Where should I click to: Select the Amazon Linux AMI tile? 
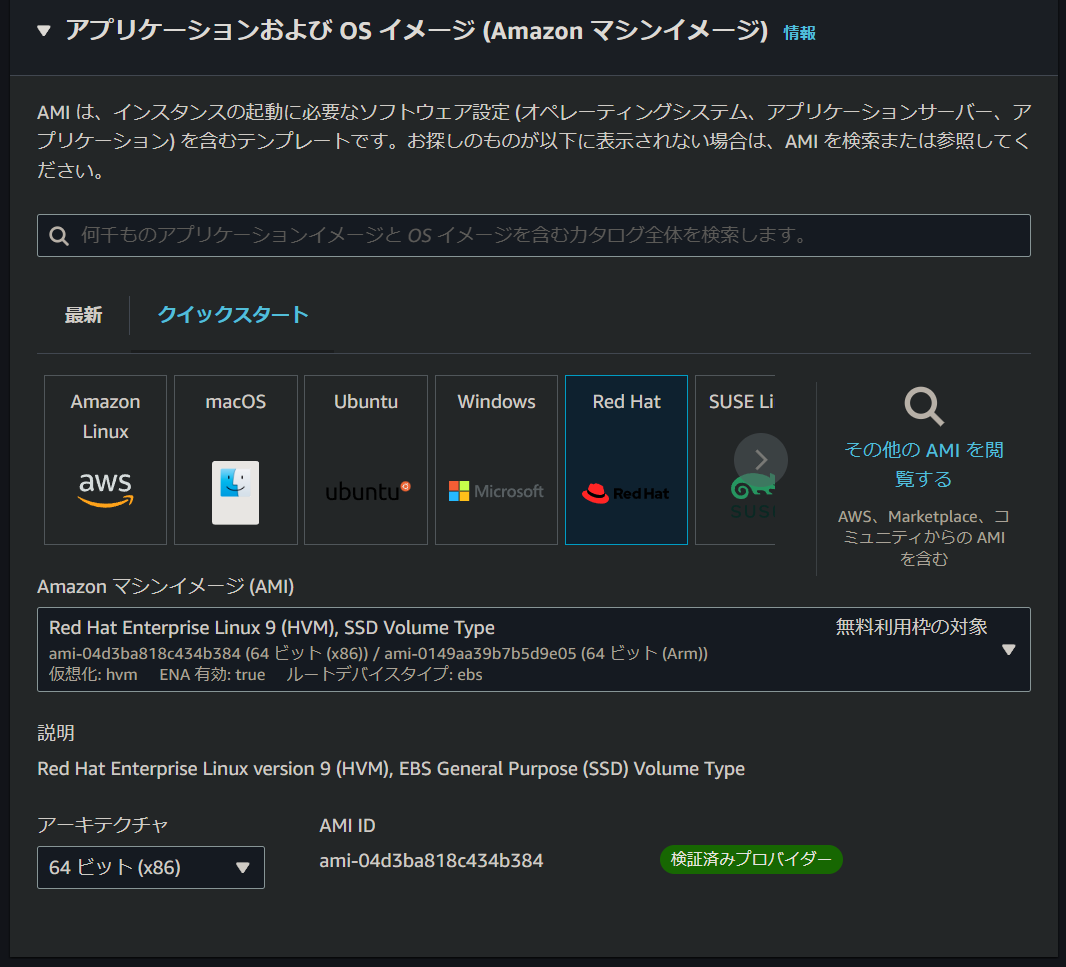pyautogui.click(x=105, y=460)
